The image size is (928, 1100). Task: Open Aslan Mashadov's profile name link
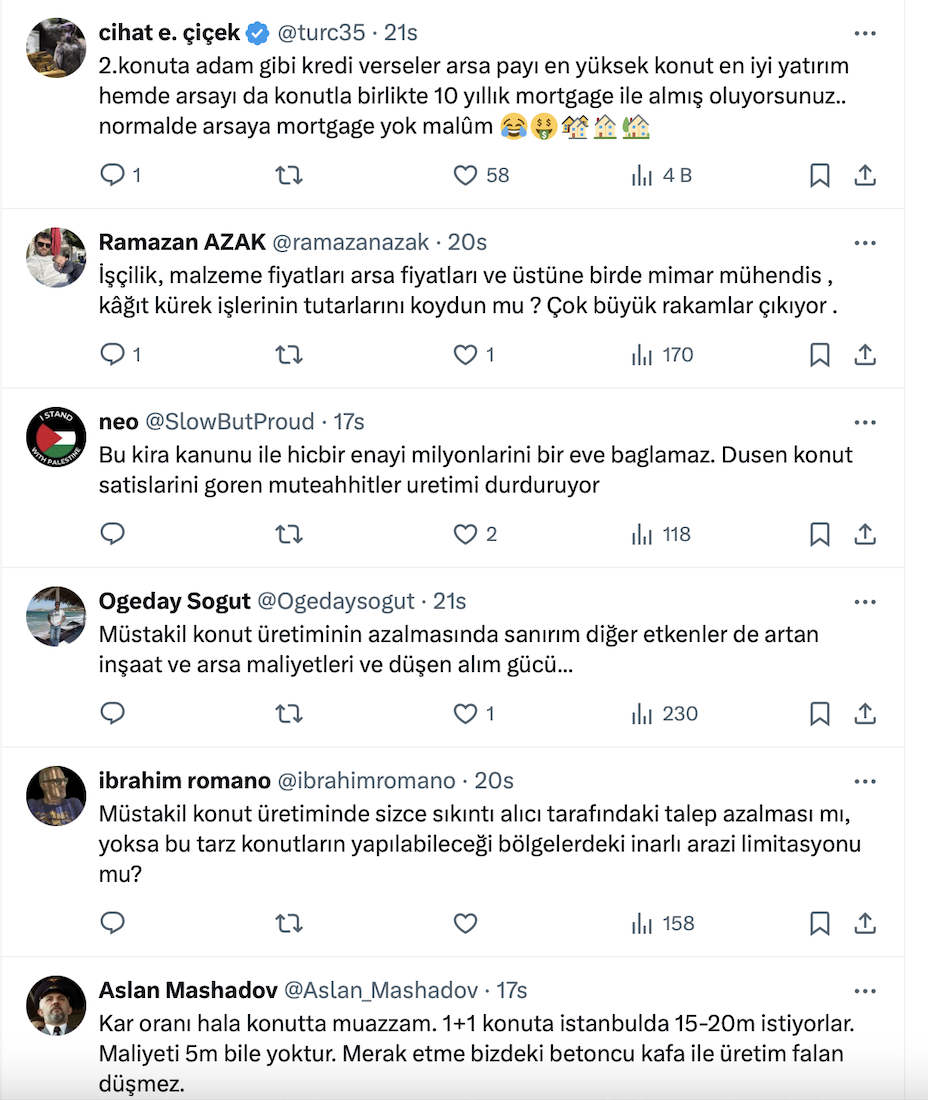pyautogui.click(x=188, y=990)
